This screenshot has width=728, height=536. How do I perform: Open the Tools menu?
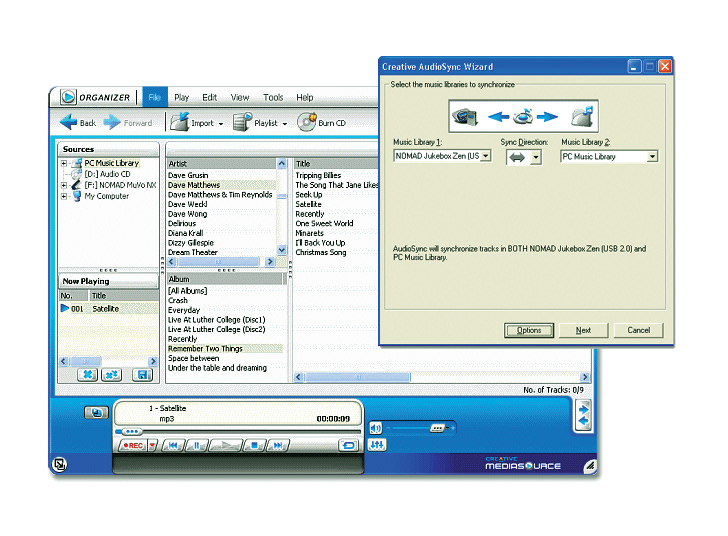click(273, 97)
